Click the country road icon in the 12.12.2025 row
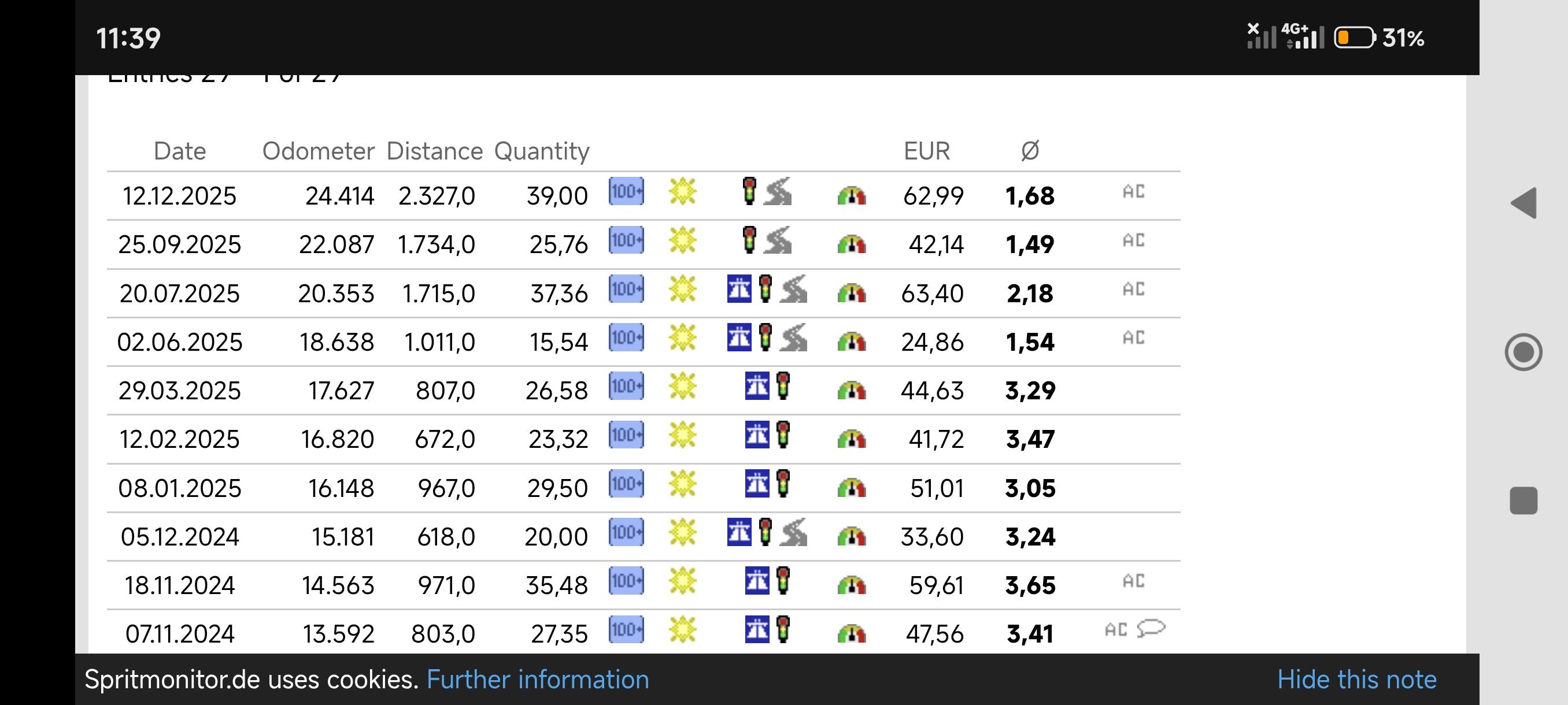The height and width of the screenshot is (705, 1568). click(x=778, y=192)
